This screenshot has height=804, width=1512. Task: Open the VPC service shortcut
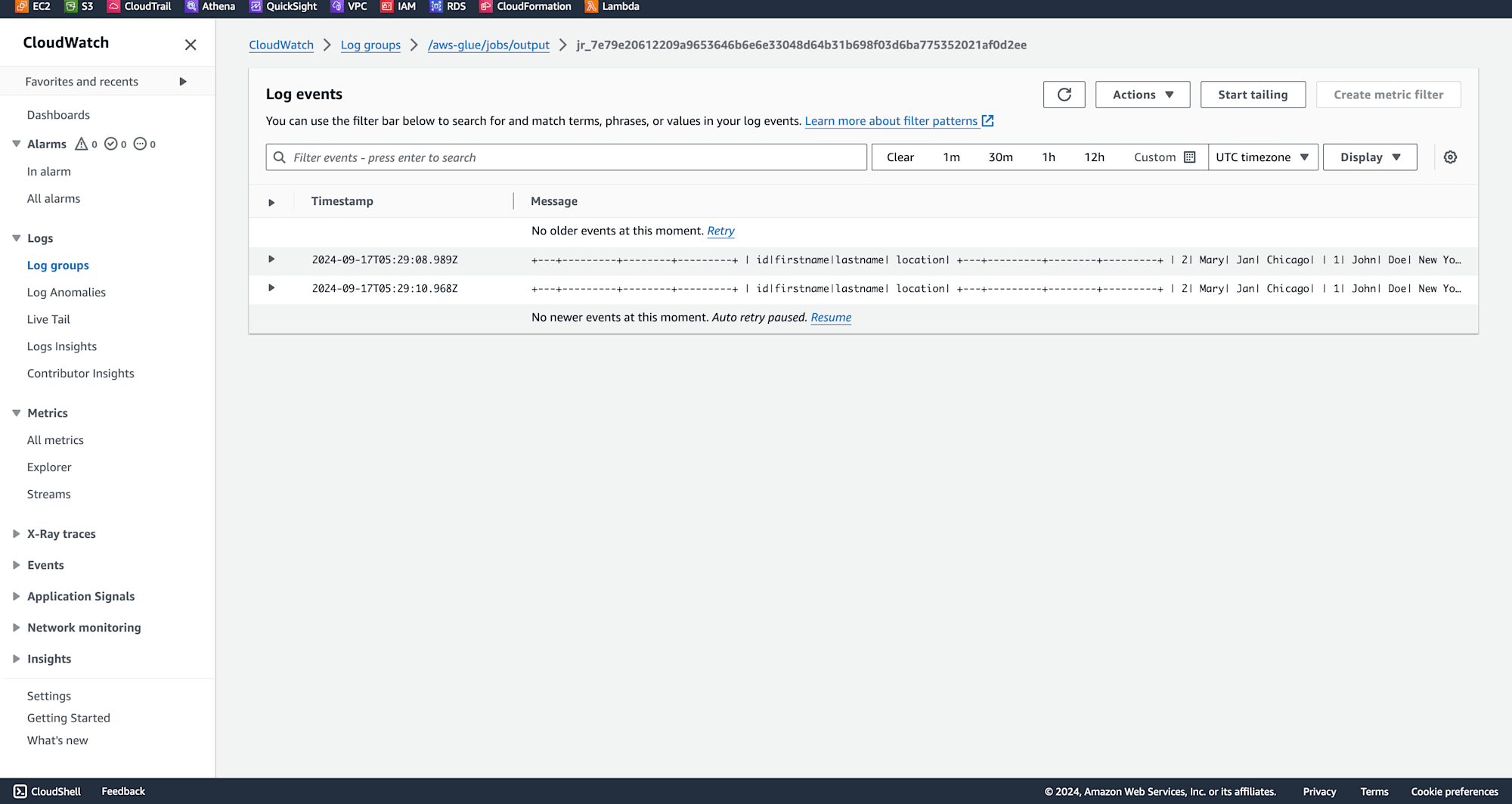pyautogui.click(x=349, y=6)
